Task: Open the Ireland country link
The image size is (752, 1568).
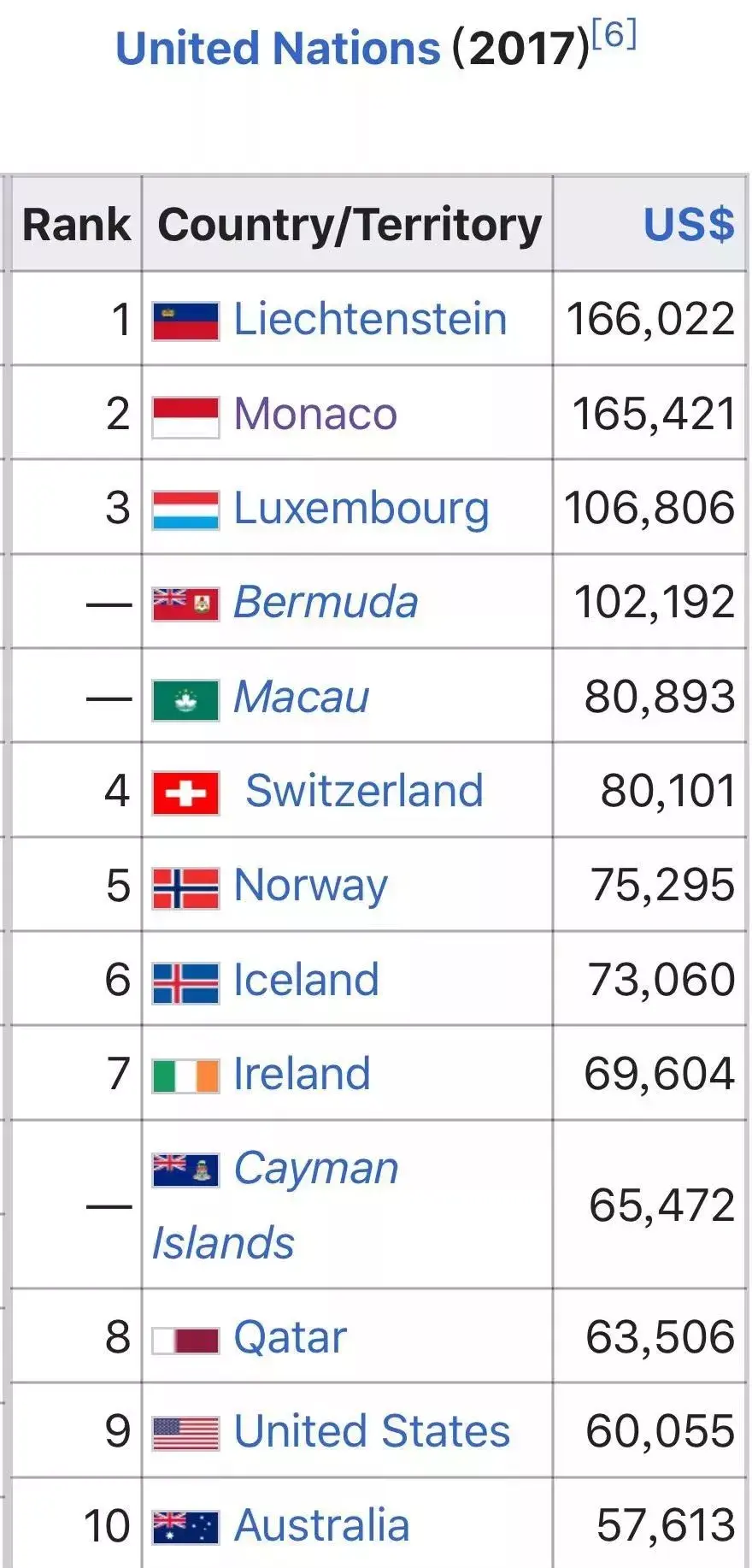Action: [x=302, y=1074]
